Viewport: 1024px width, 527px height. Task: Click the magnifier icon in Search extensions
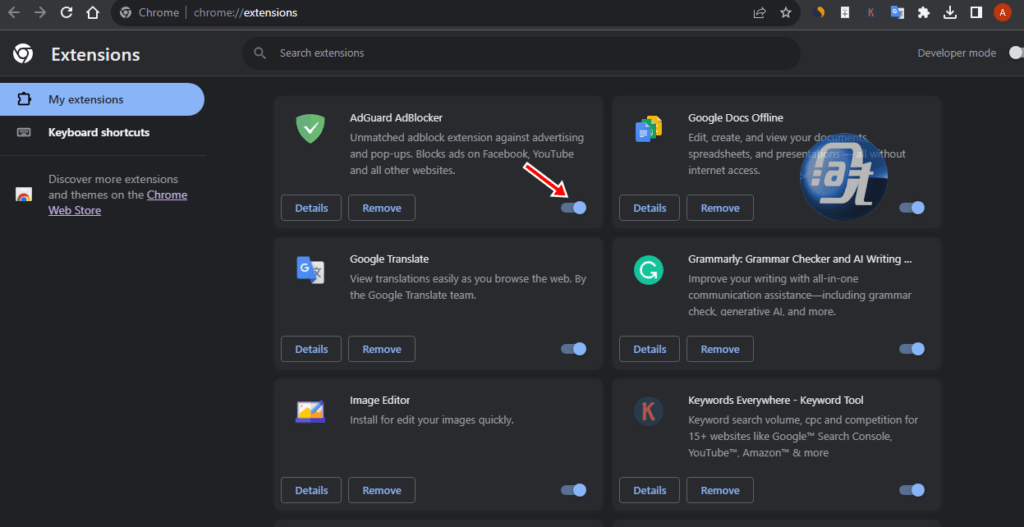click(x=260, y=53)
